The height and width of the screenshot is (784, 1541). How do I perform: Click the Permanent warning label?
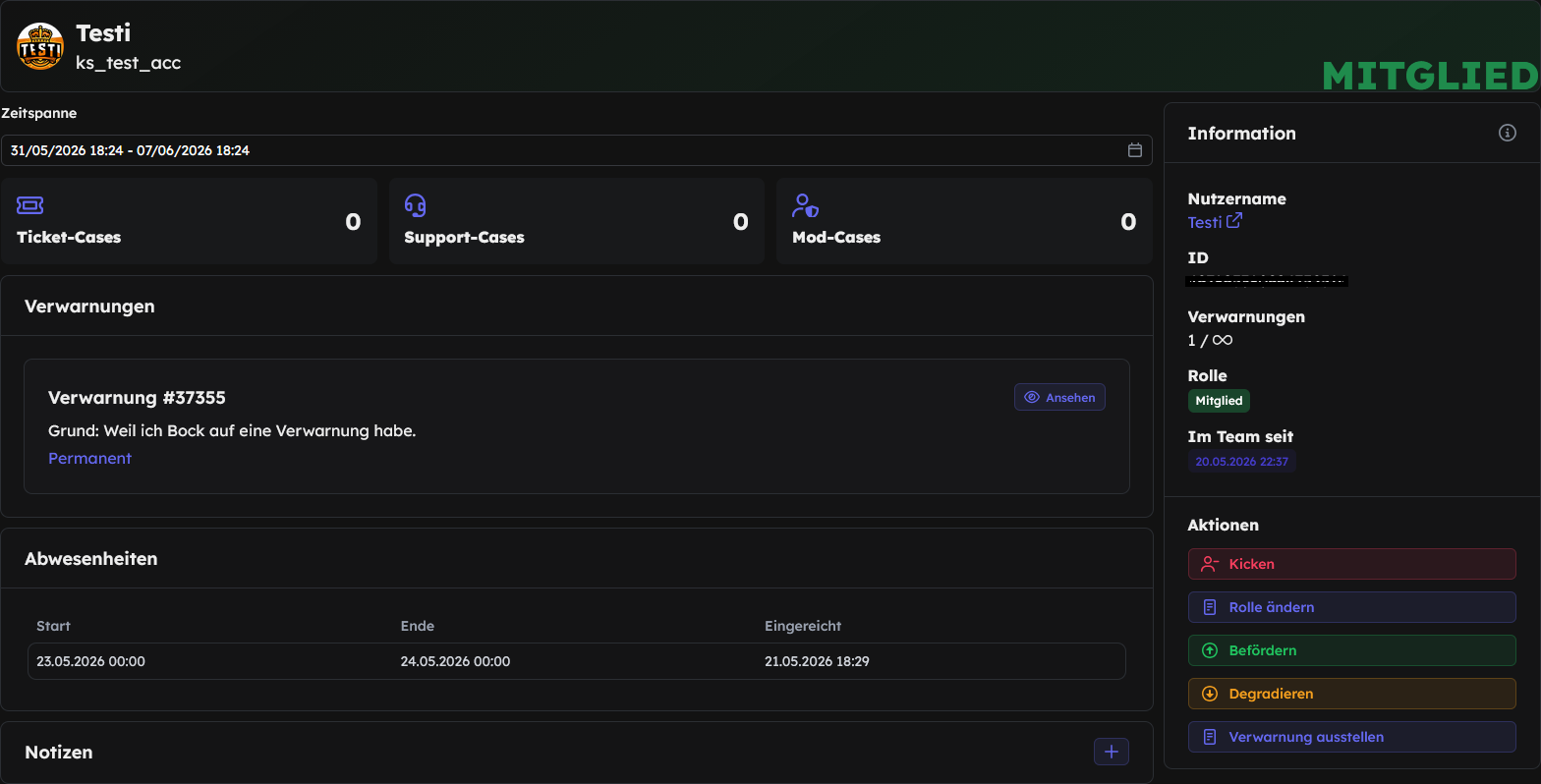(x=89, y=458)
